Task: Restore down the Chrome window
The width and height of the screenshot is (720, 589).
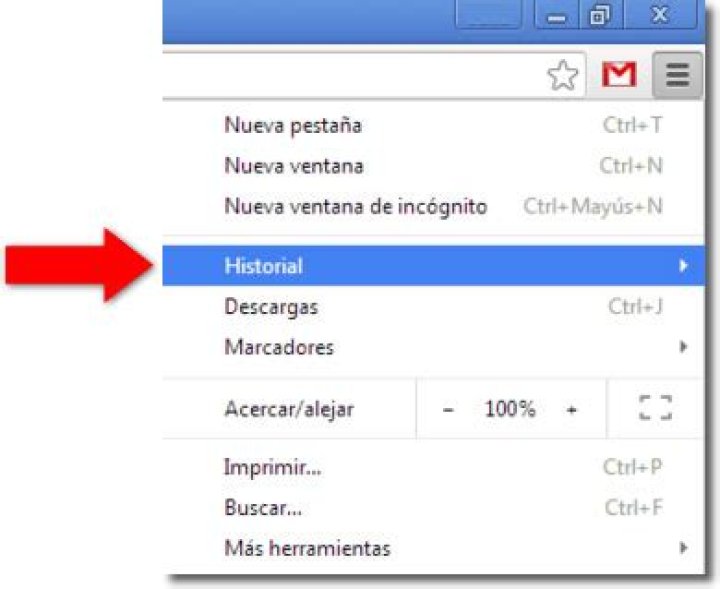Action: [x=600, y=15]
